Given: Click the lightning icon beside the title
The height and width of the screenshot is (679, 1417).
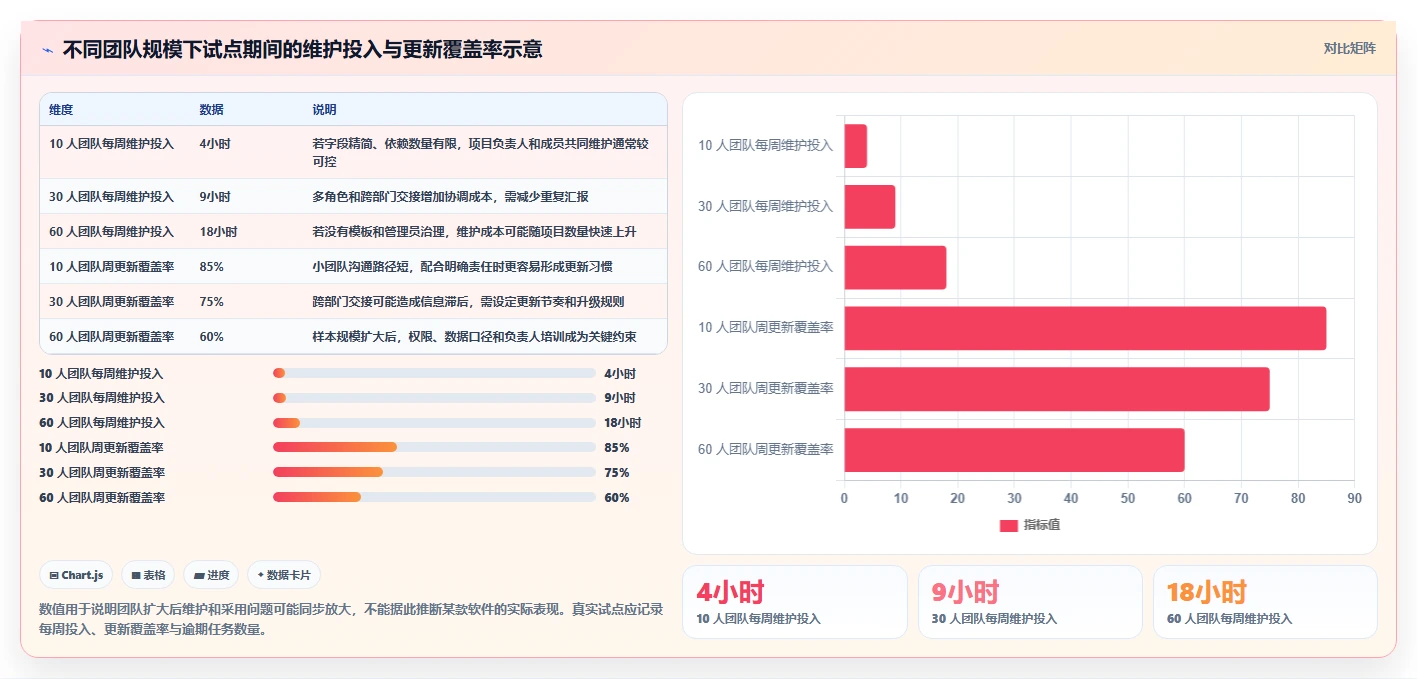Looking at the screenshot, I should (47, 50).
